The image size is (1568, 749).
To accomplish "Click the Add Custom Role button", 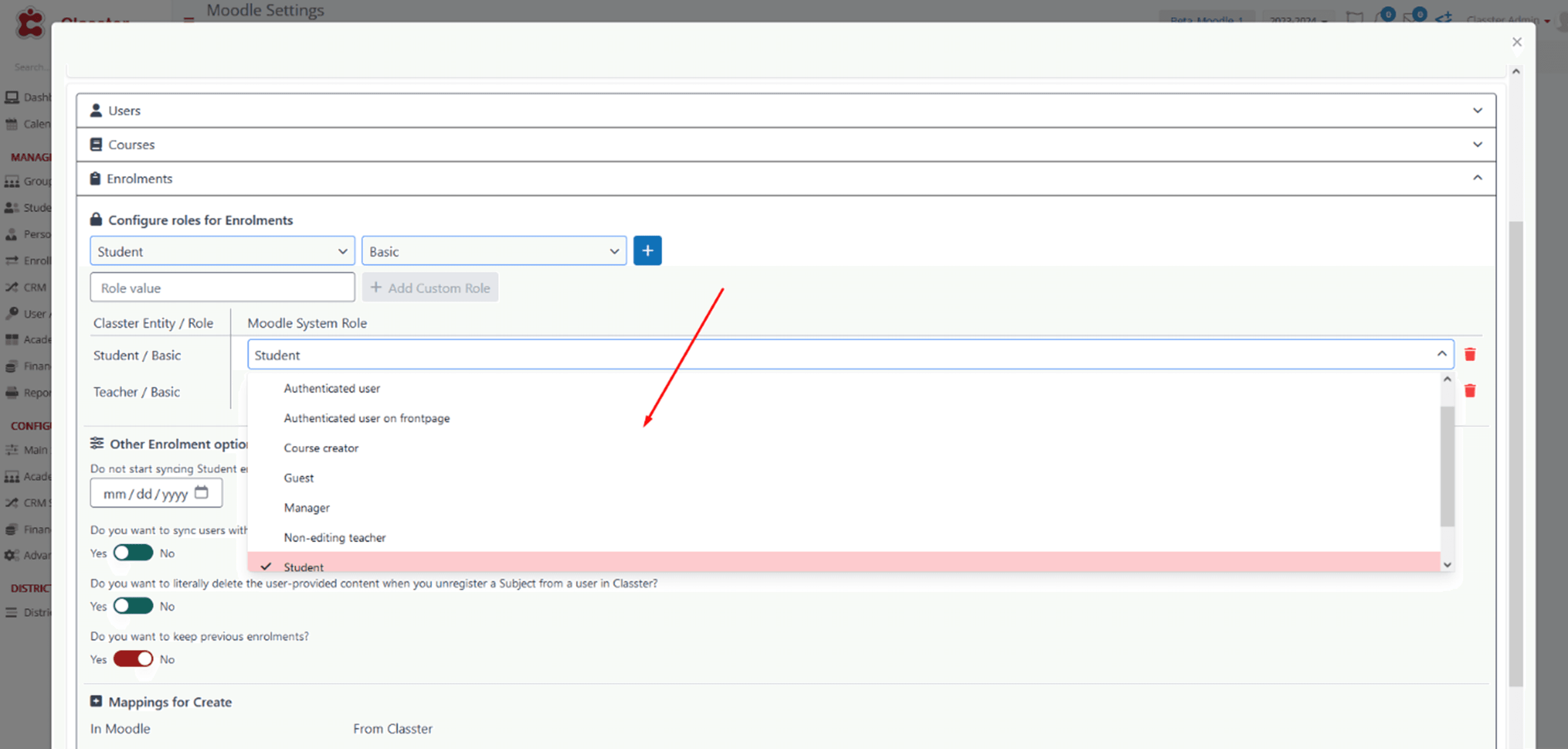I will 430,287.
